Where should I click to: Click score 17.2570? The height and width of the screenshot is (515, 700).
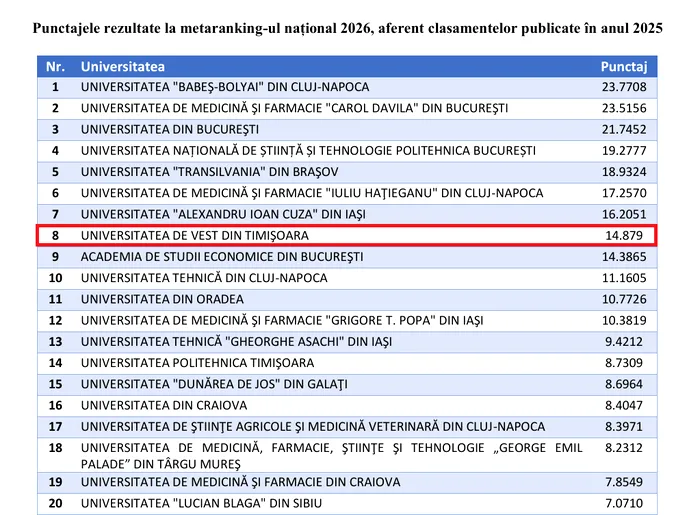click(x=624, y=193)
